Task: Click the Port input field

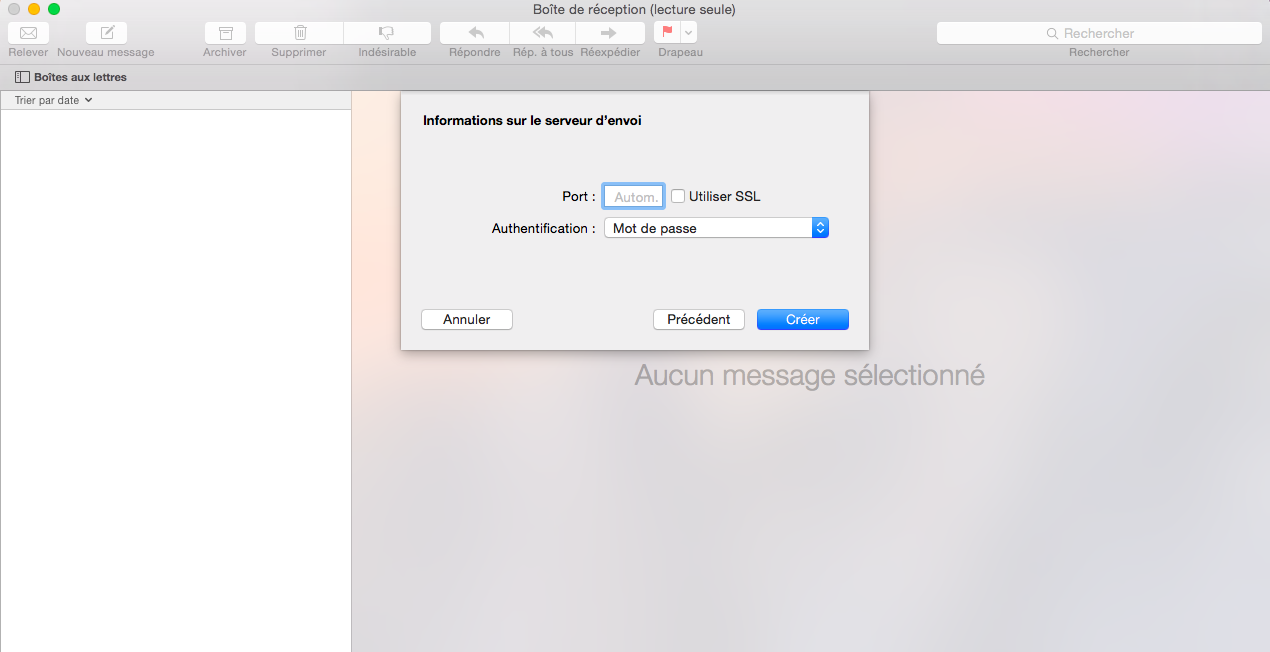Action: pos(634,197)
